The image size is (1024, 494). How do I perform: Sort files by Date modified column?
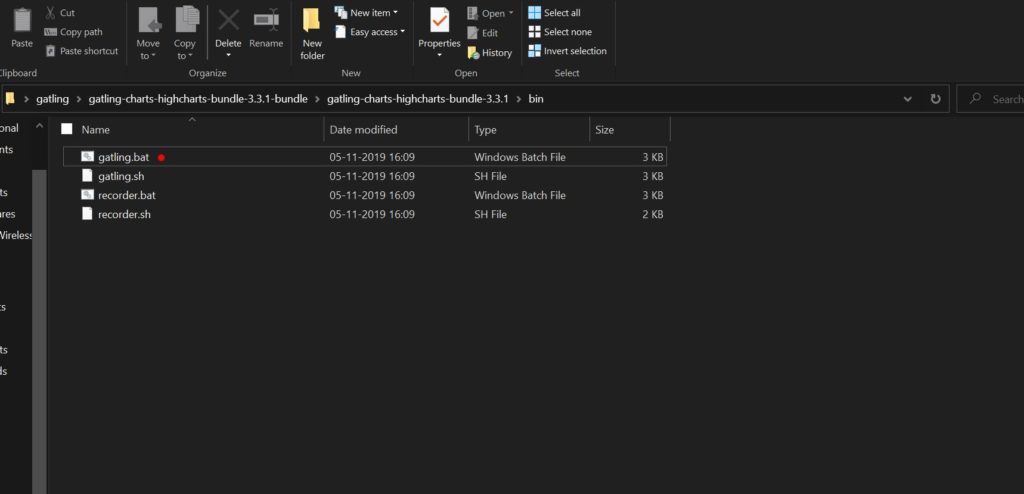tap(363, 130)
